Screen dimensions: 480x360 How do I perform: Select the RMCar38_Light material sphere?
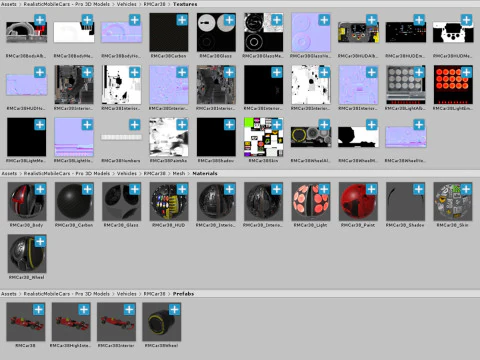311,201
